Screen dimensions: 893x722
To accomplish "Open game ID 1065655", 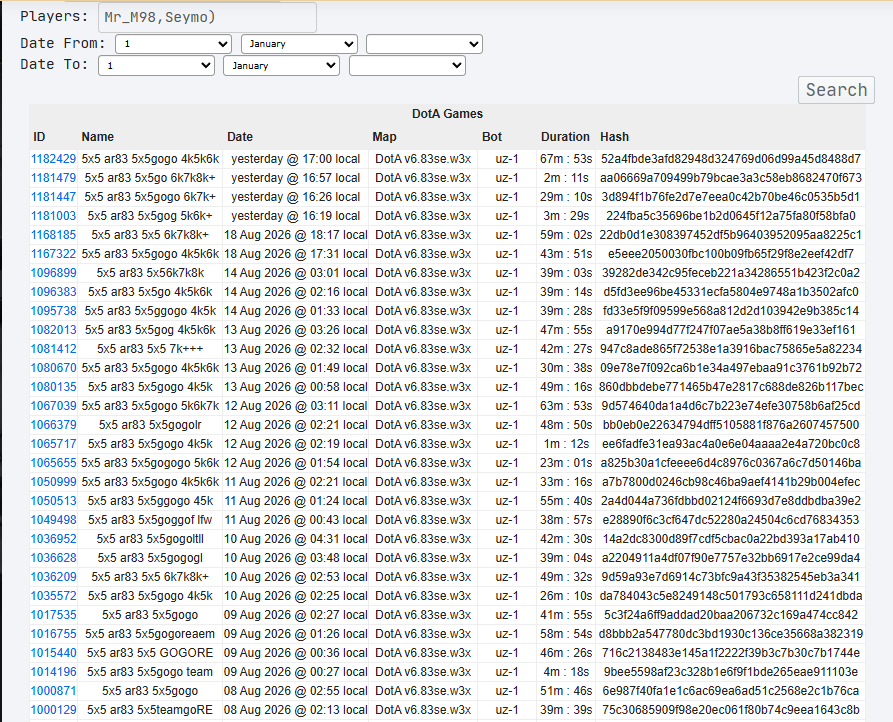I will [54, 463].
